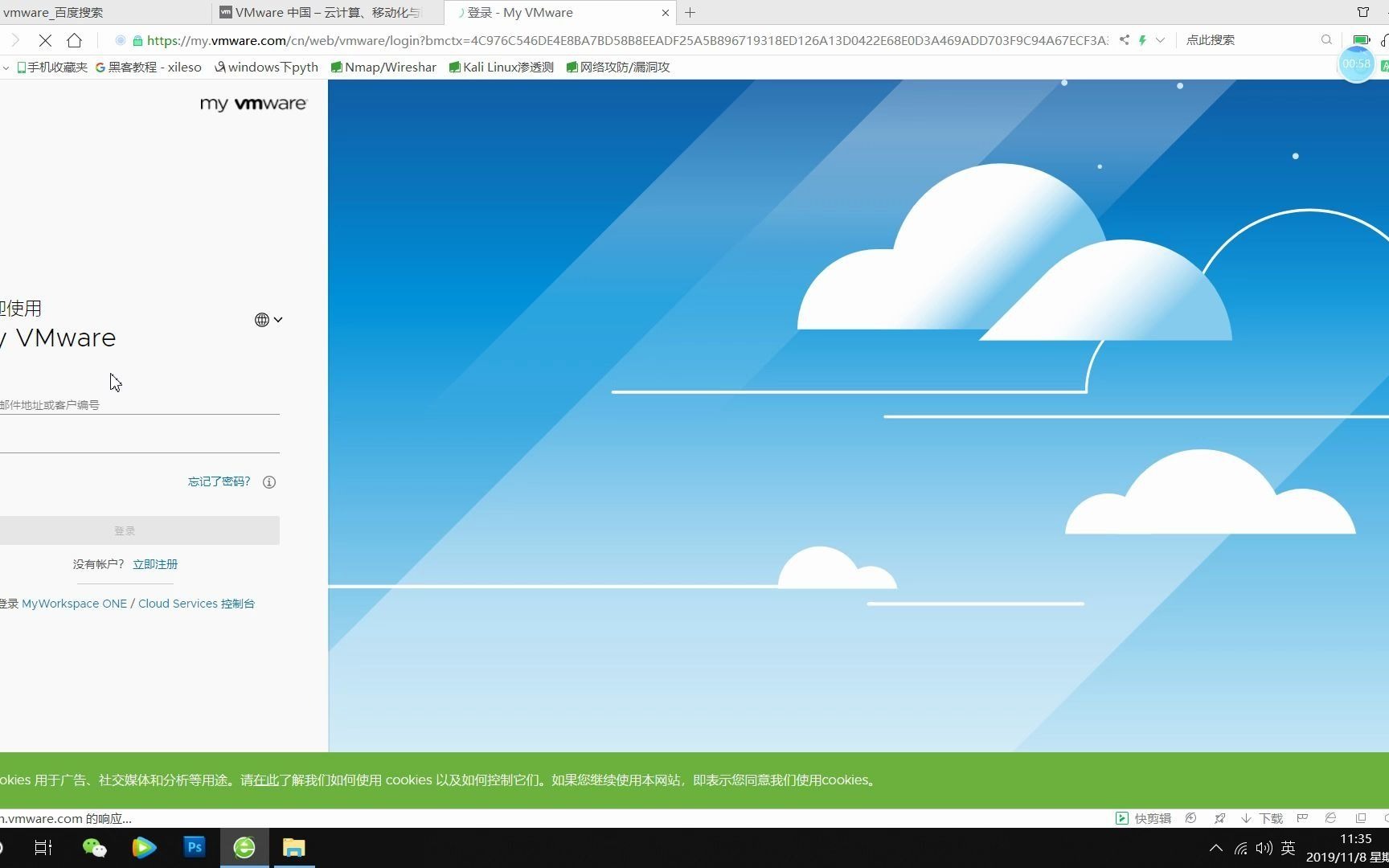This screenshot has width=1389, height=868.
Task: Open Photoshop from the taskbar
Action: coord(195,848)
